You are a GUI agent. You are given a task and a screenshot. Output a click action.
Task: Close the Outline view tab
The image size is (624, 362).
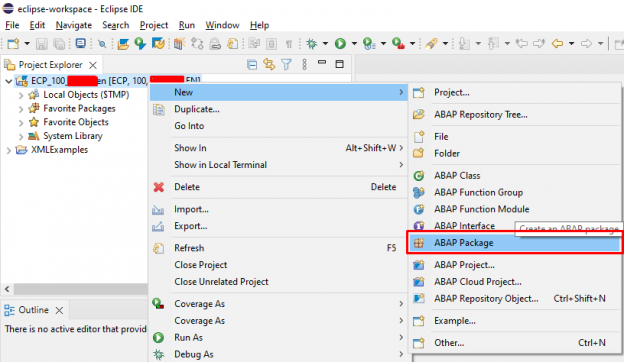(x=59, y=310)
